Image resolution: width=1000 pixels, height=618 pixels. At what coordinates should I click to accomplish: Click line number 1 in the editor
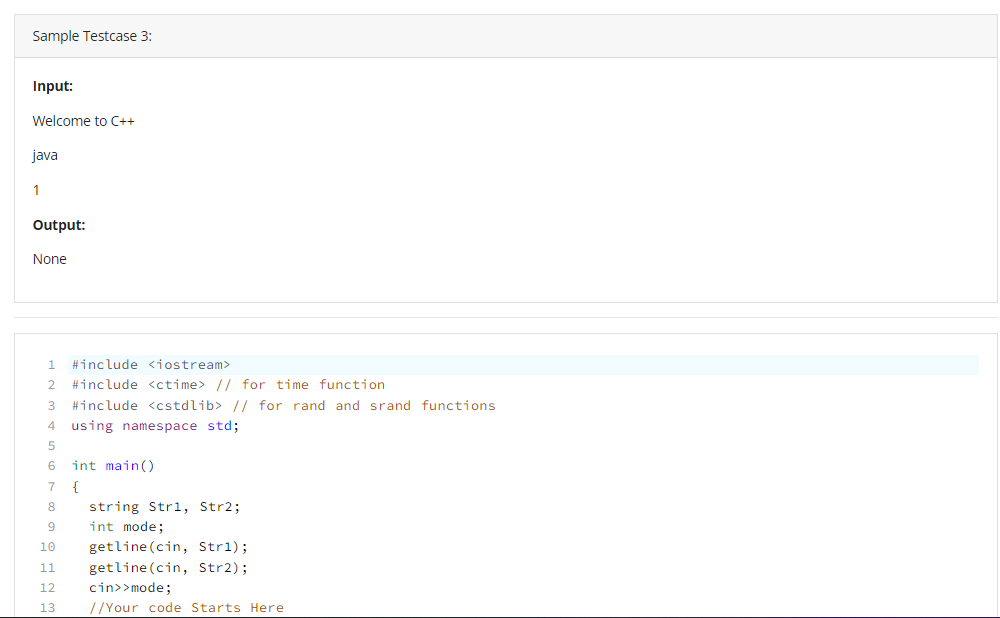click(x=51, y=364)
